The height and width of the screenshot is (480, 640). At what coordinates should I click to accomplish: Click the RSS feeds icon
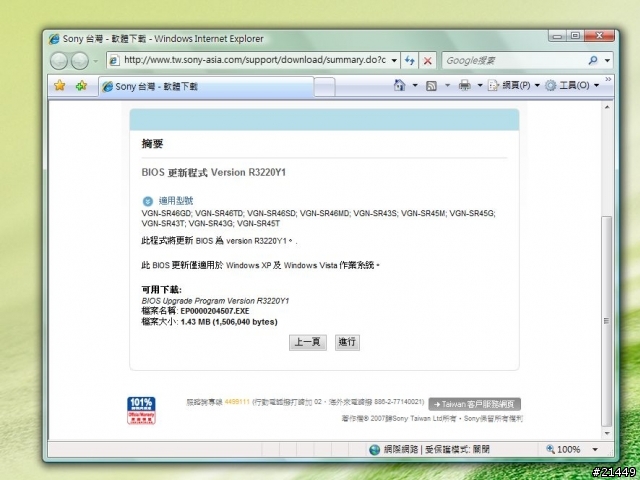pyautogui.click(x=431, y=85)
